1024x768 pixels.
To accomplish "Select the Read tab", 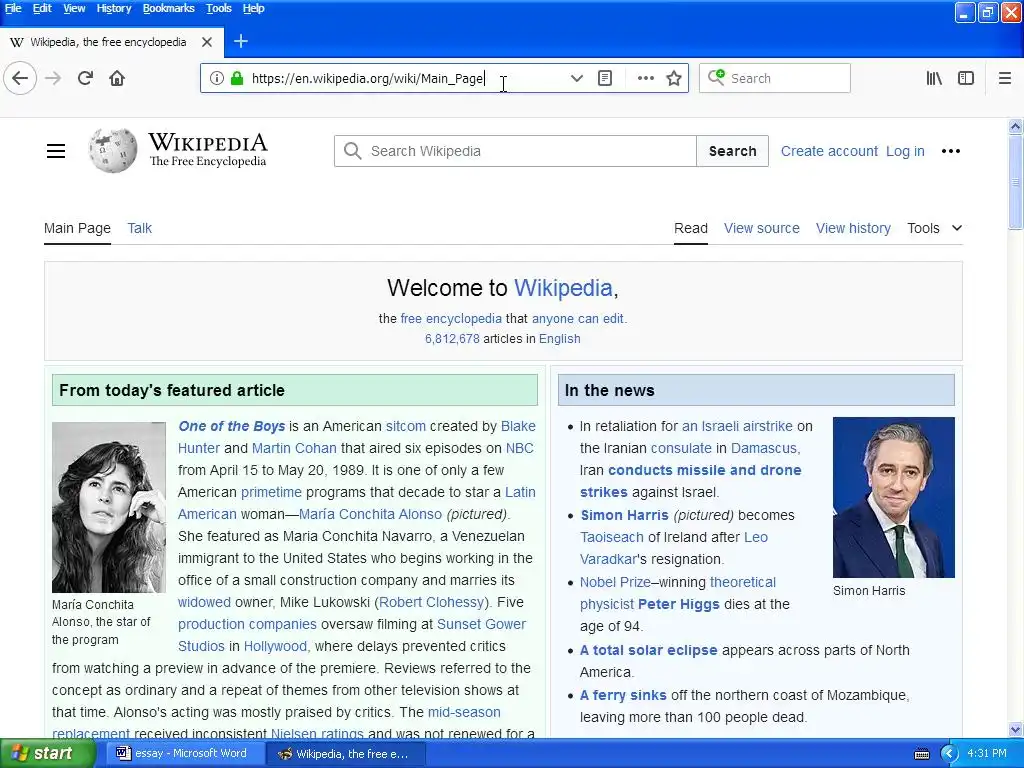I will coord(691,228).
